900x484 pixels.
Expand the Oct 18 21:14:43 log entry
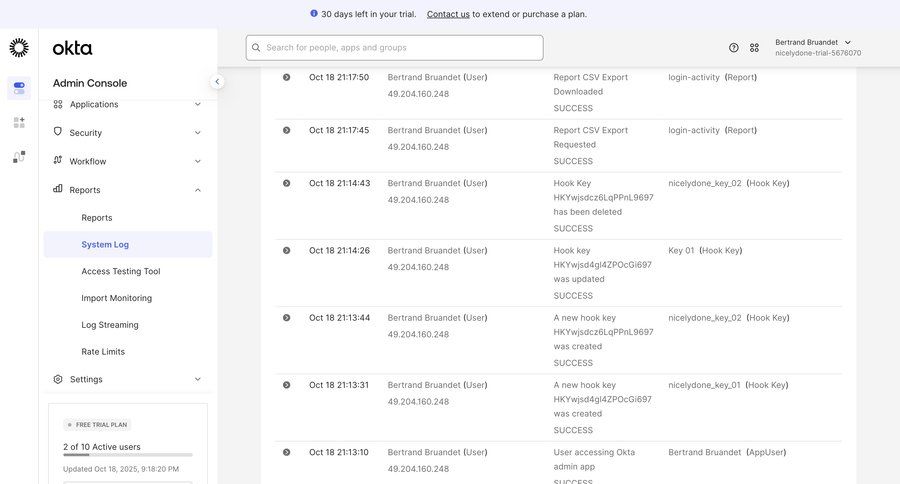click(x=286, y=183)
